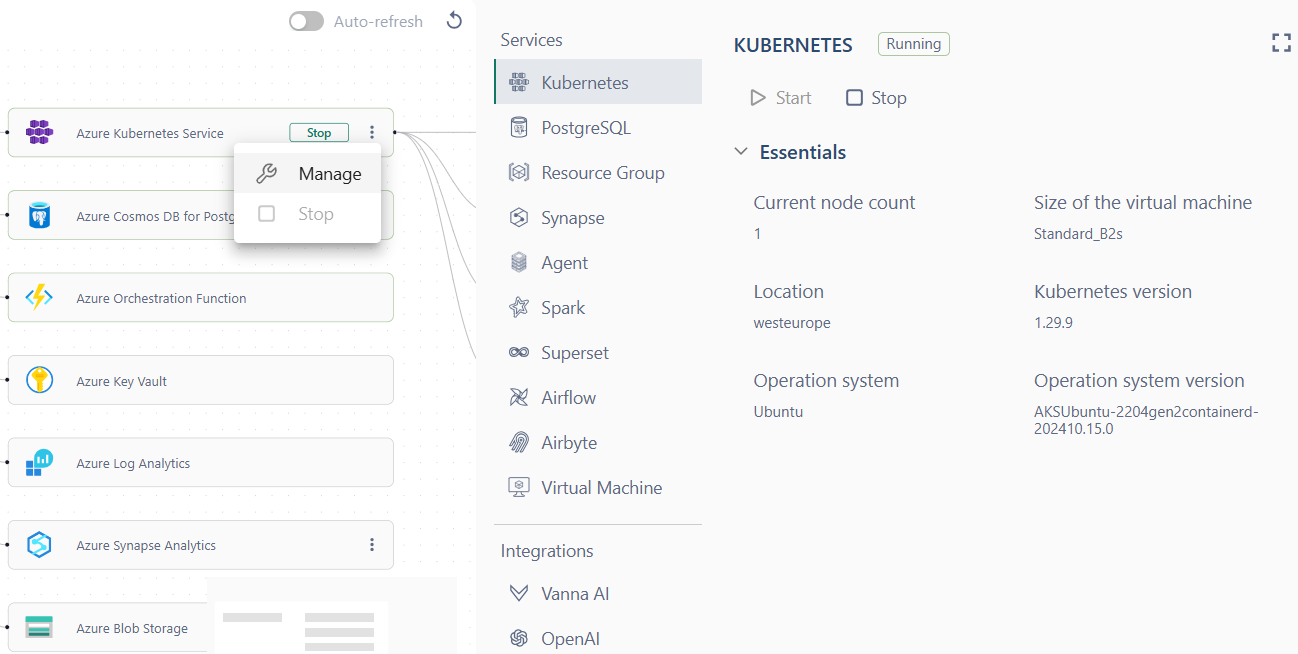The height and width of the screenshot is (654, 1298).
Task: Click the Airflow pinwheel icon in Services
Action: [x=519, y=397]
